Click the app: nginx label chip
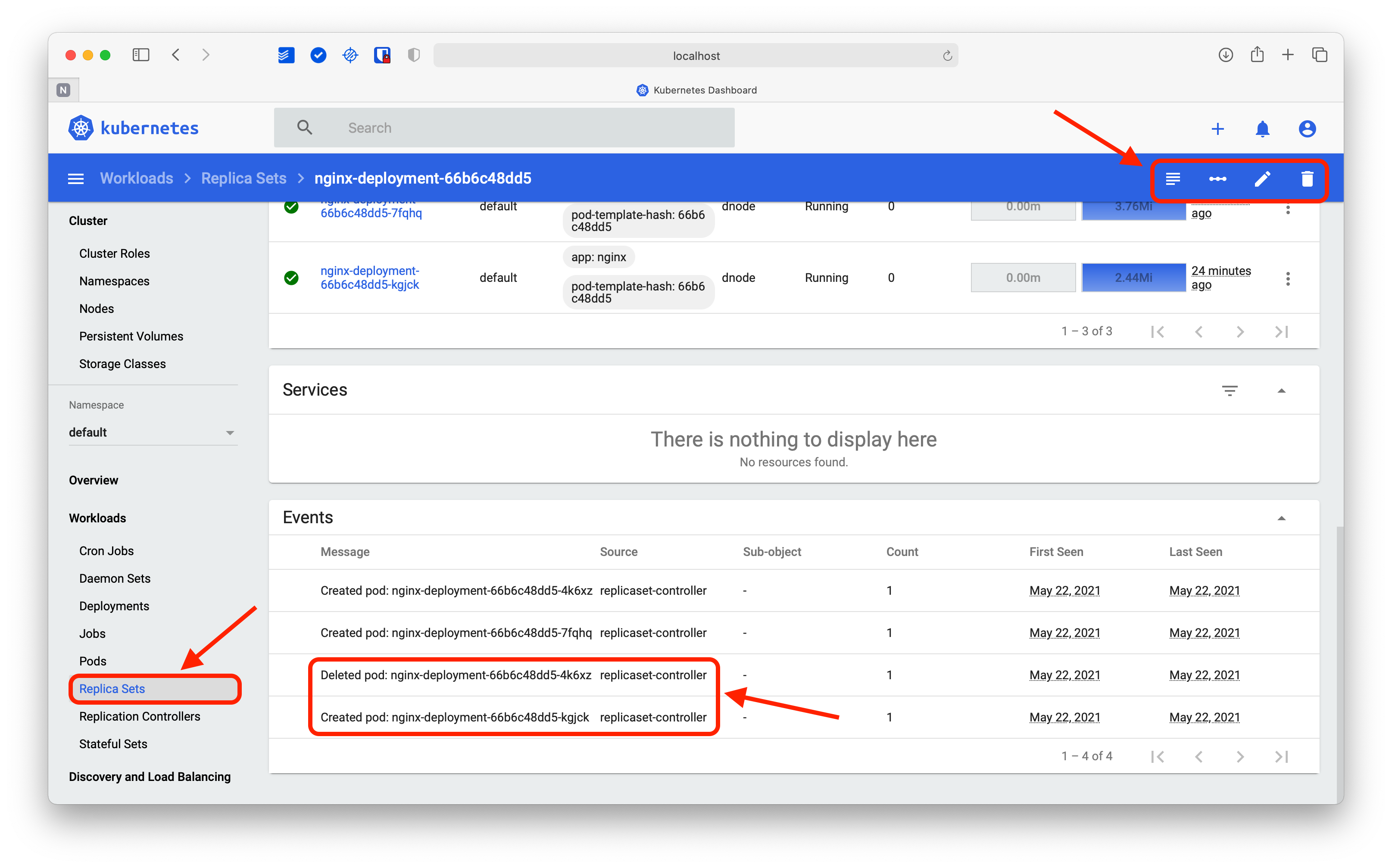Viewport: 1392px width, 868px height. (x=598, y=256)
